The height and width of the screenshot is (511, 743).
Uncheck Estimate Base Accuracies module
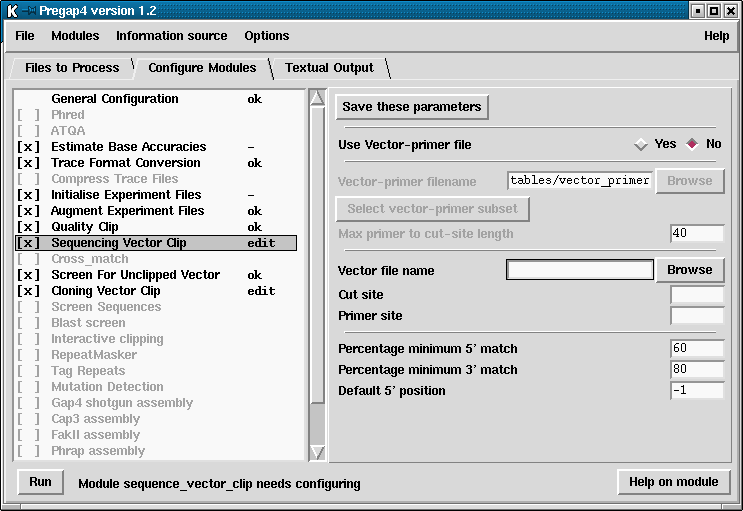(x=29, y=147)
